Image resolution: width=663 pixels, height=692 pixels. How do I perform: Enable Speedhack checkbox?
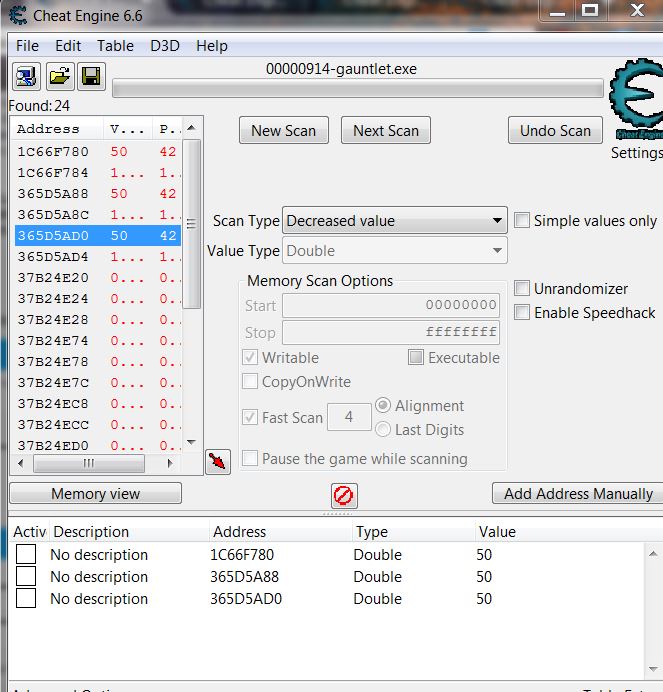tap(522, 312)
